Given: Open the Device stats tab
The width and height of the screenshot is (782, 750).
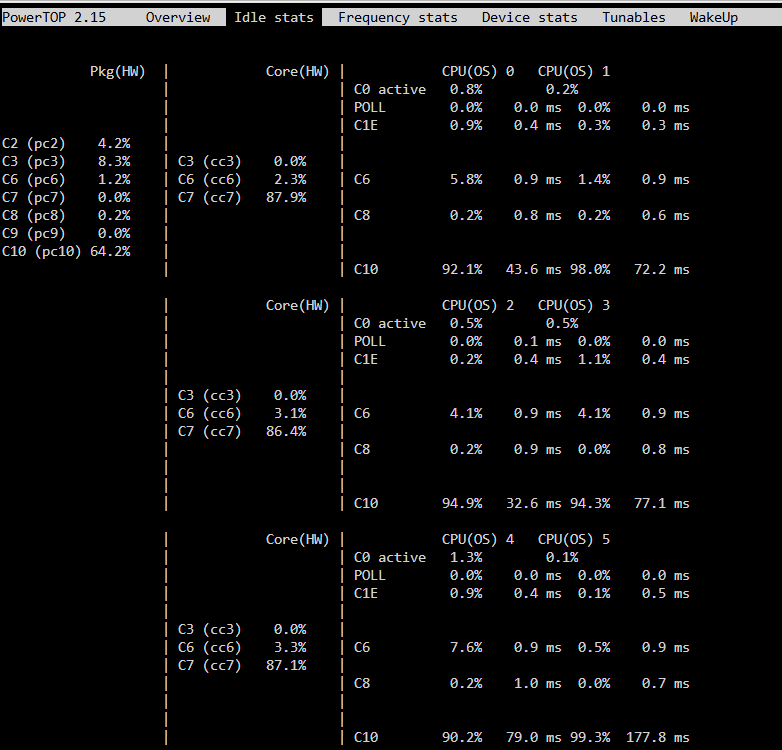Looking at the screenshot, I should tap(529, 17).
